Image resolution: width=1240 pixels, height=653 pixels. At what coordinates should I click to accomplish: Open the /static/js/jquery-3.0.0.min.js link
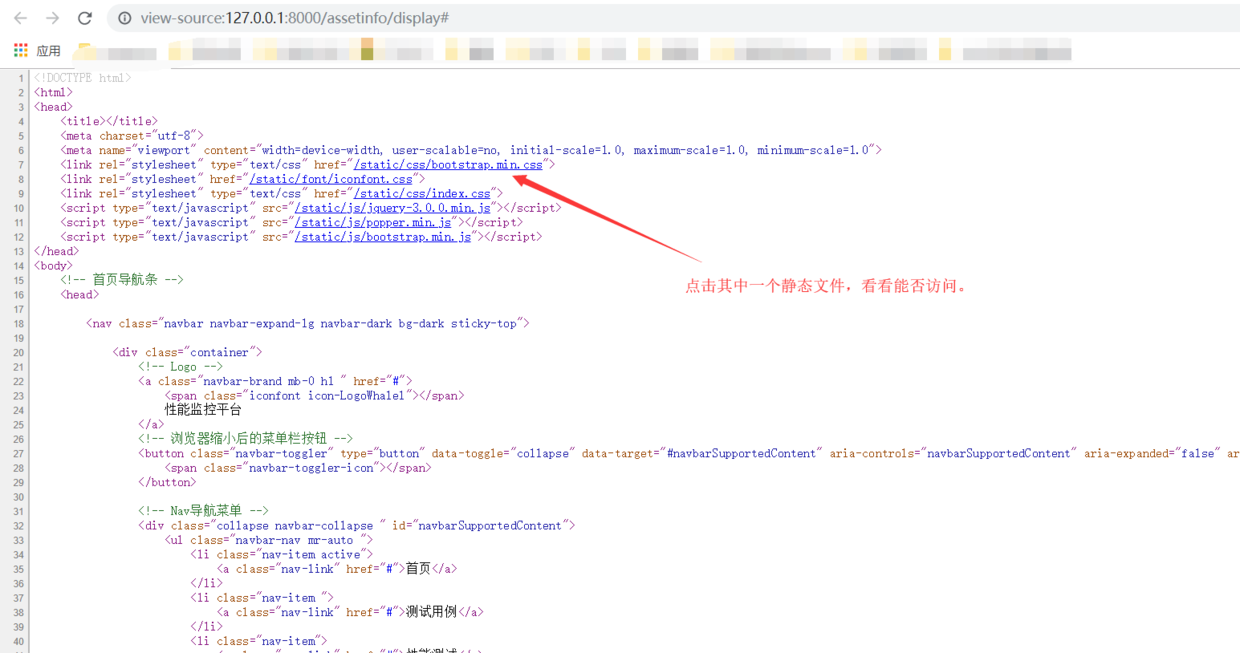[393, 208]
